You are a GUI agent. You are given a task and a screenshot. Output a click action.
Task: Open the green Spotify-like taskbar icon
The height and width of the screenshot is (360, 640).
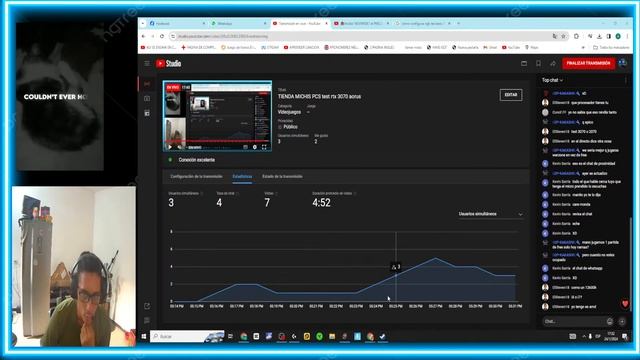click(319, 336)
